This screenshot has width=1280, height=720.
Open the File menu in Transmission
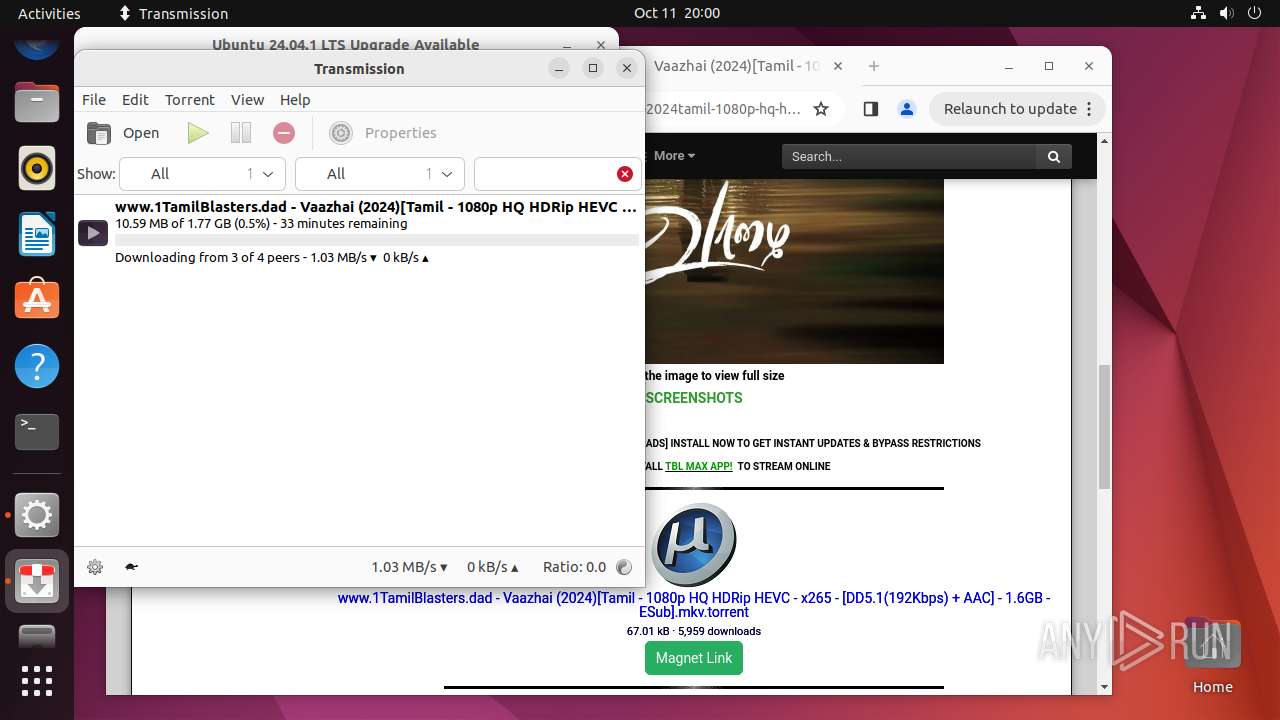(94, 100)
